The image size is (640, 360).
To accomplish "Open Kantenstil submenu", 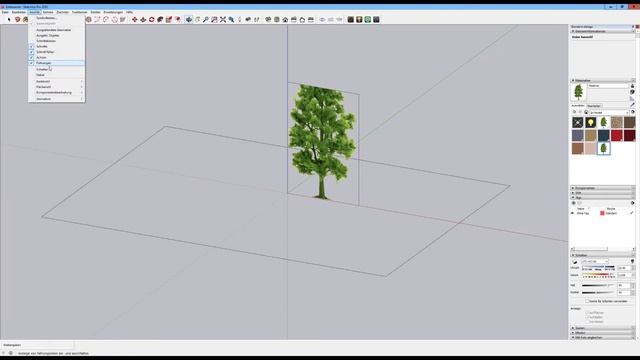I will click(x=56, y=81).
